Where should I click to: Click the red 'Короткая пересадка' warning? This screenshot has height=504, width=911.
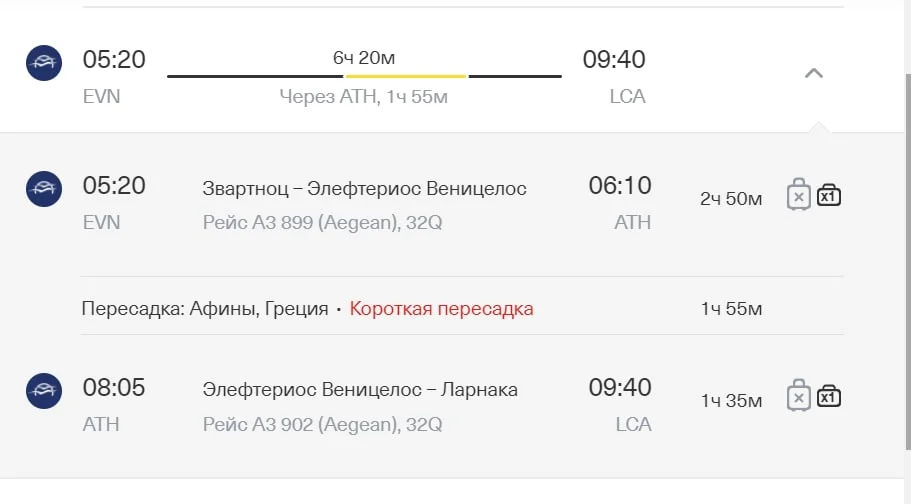click(x=441, y=309)
